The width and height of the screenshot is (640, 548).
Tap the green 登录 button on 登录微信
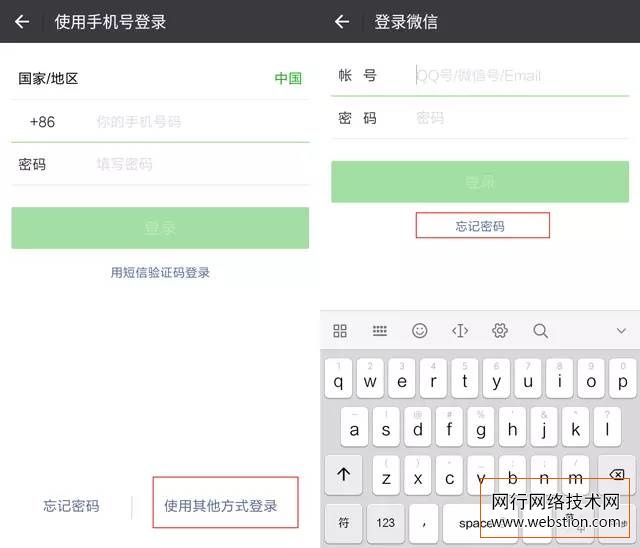click(x=480, y=182)
